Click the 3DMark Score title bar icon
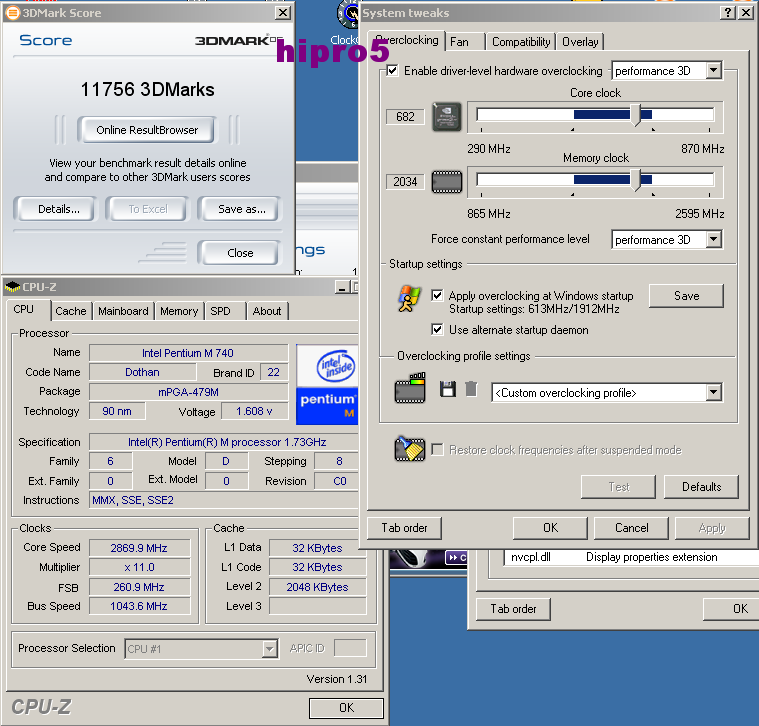Screen dimensions: 759x726 (12, 13)
